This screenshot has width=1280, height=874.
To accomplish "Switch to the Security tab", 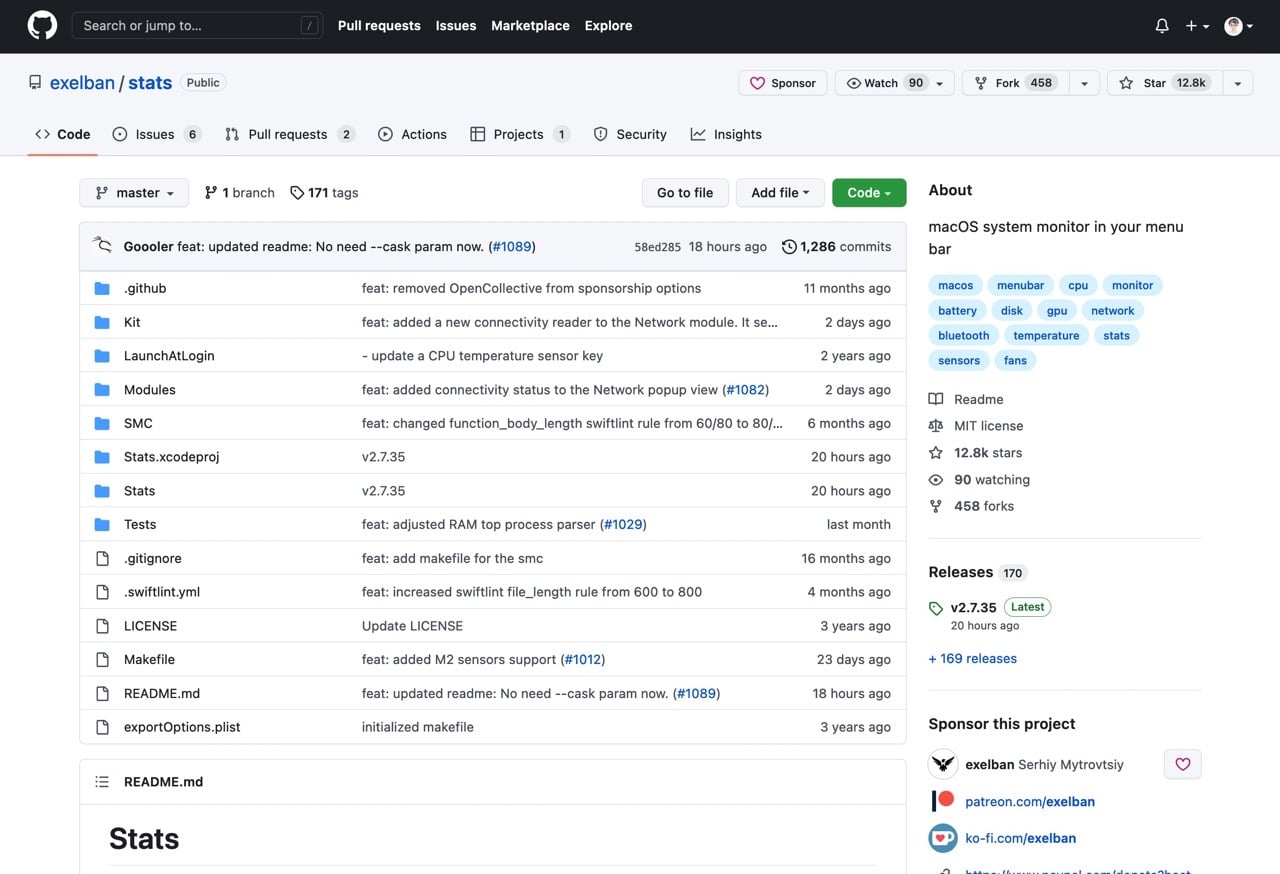I will pyautogui.click(x=630, y=134).
